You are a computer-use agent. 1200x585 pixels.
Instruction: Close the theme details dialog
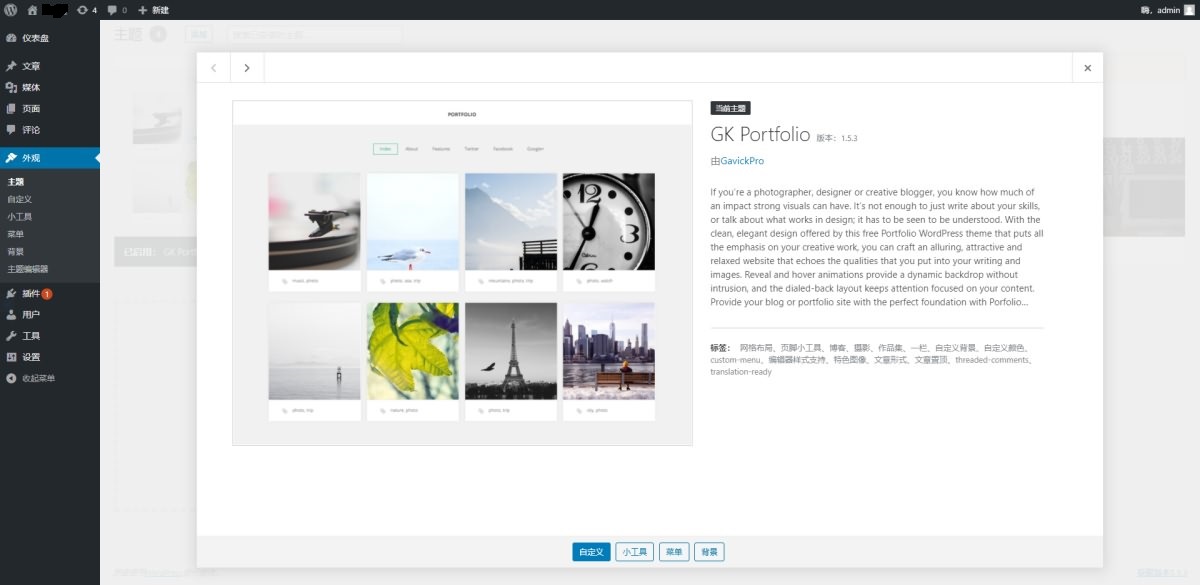[1087, 68]
